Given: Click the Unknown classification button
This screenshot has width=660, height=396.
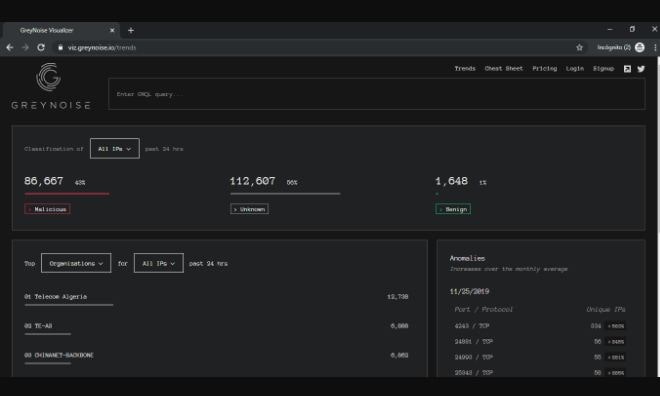Looking at the screenshot, I should click(249, 209).
